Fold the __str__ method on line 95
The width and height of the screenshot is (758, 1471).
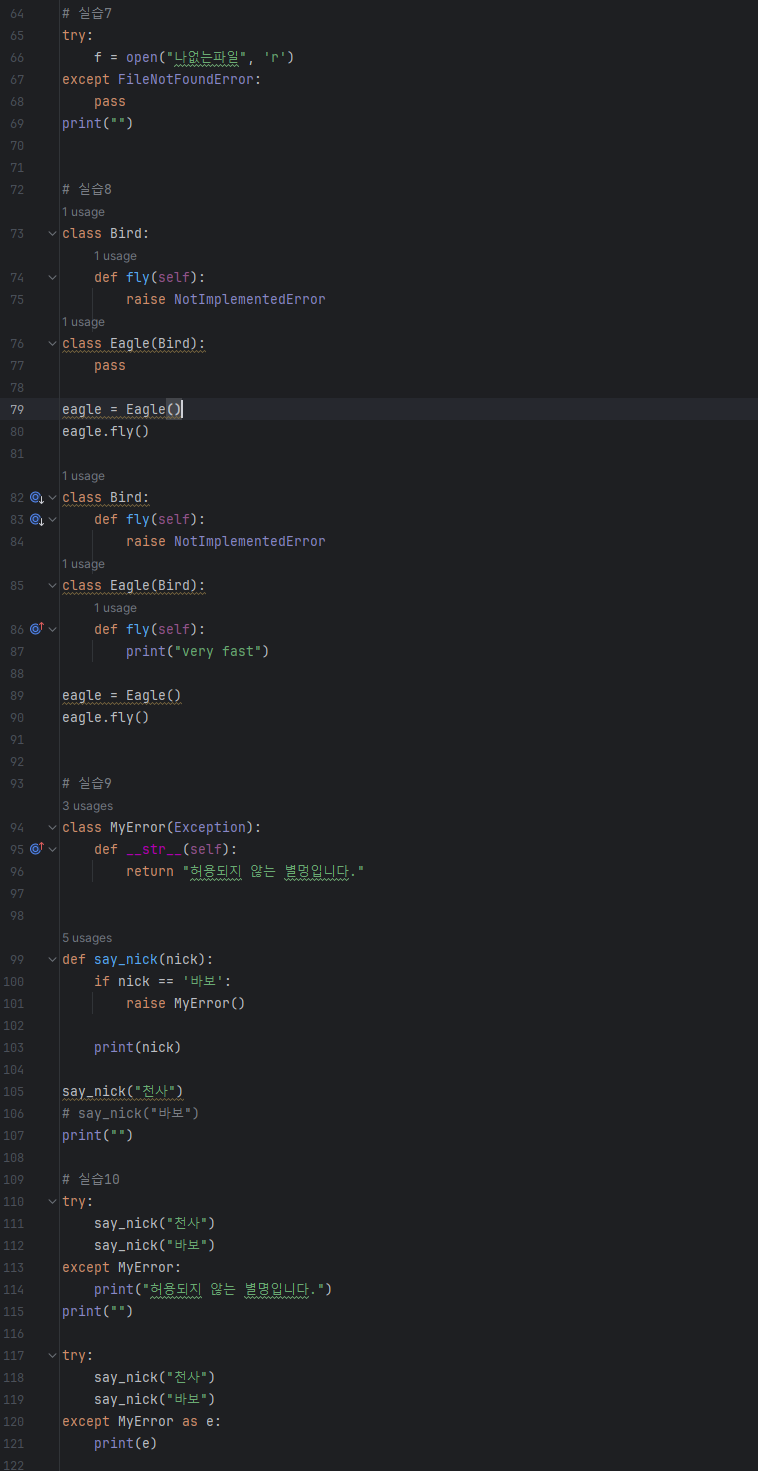click(52, 849)
